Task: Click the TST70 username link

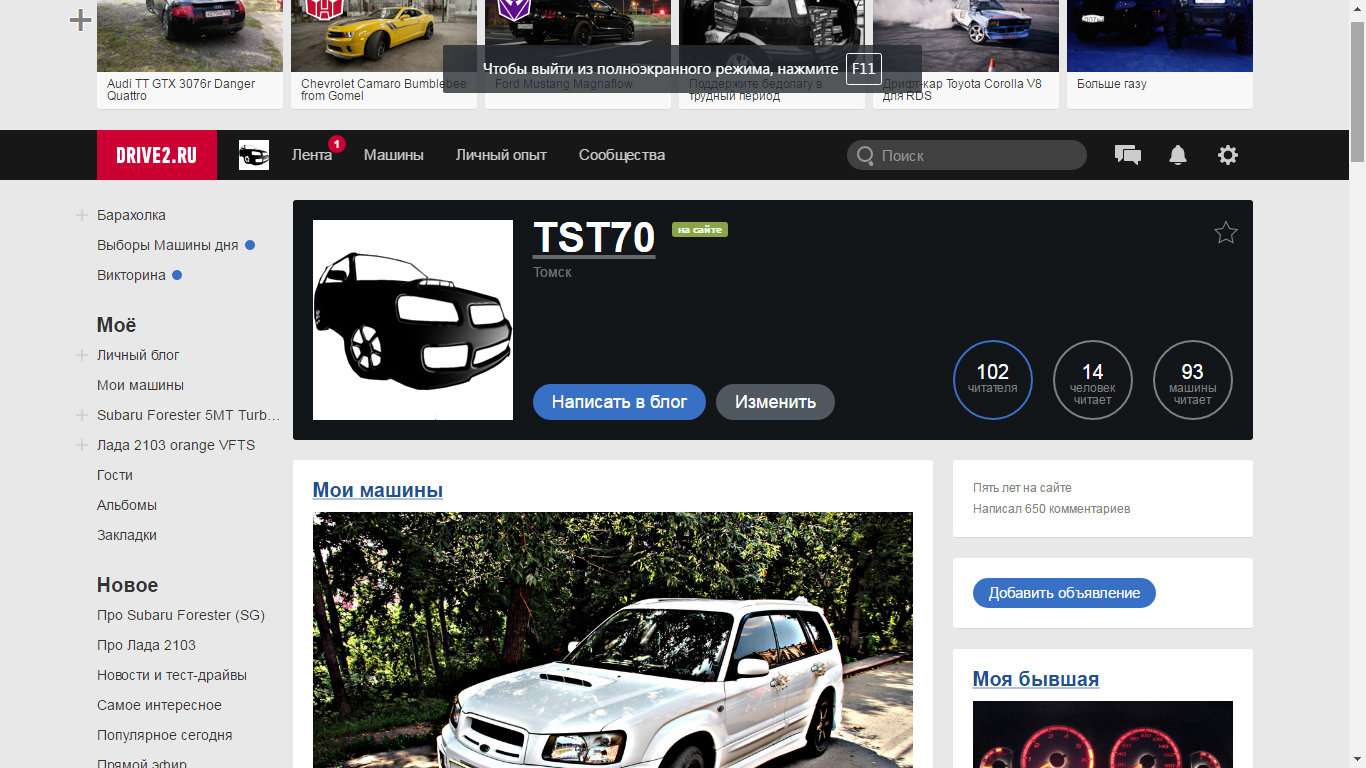Action: click(594, 238)
